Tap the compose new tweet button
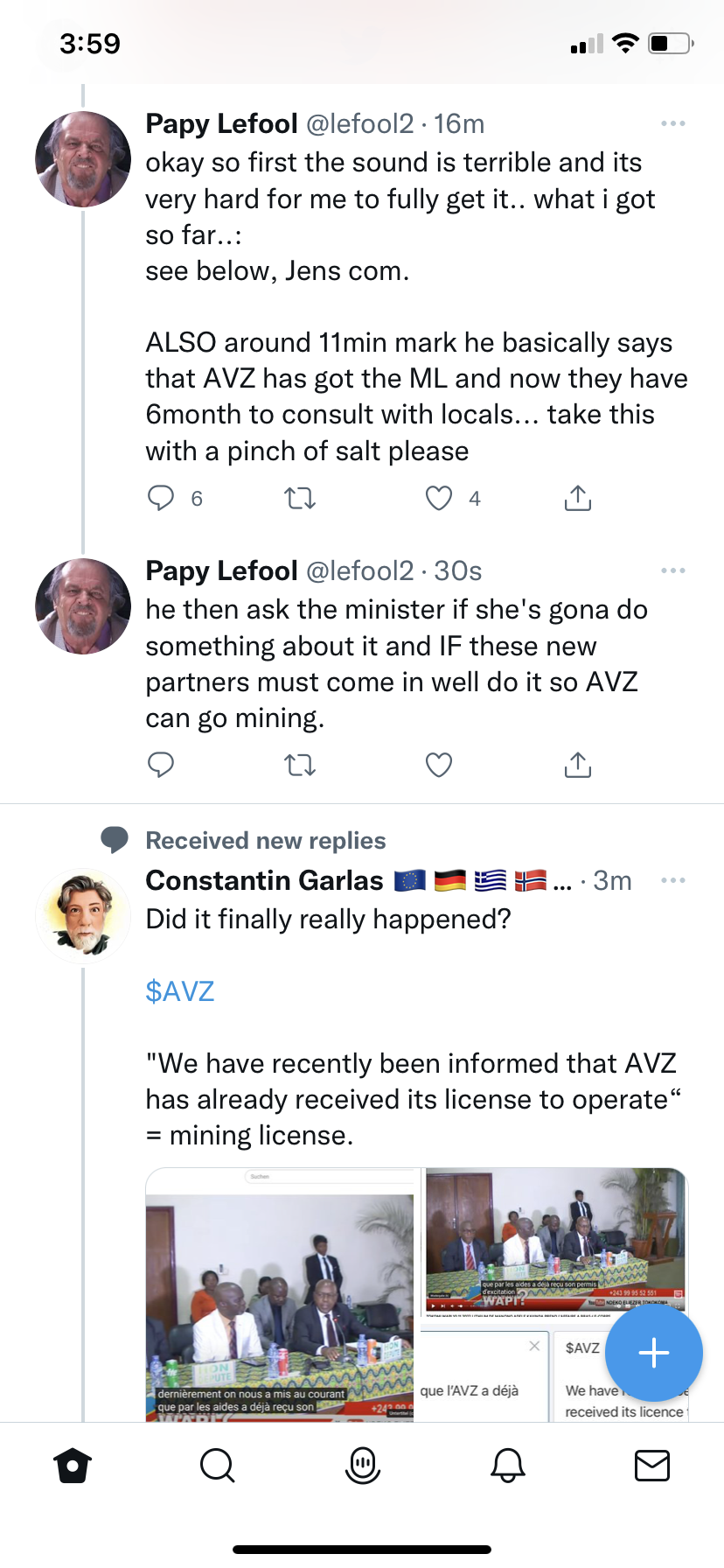The image size is (724, 1568). (x=654, y=1353)
